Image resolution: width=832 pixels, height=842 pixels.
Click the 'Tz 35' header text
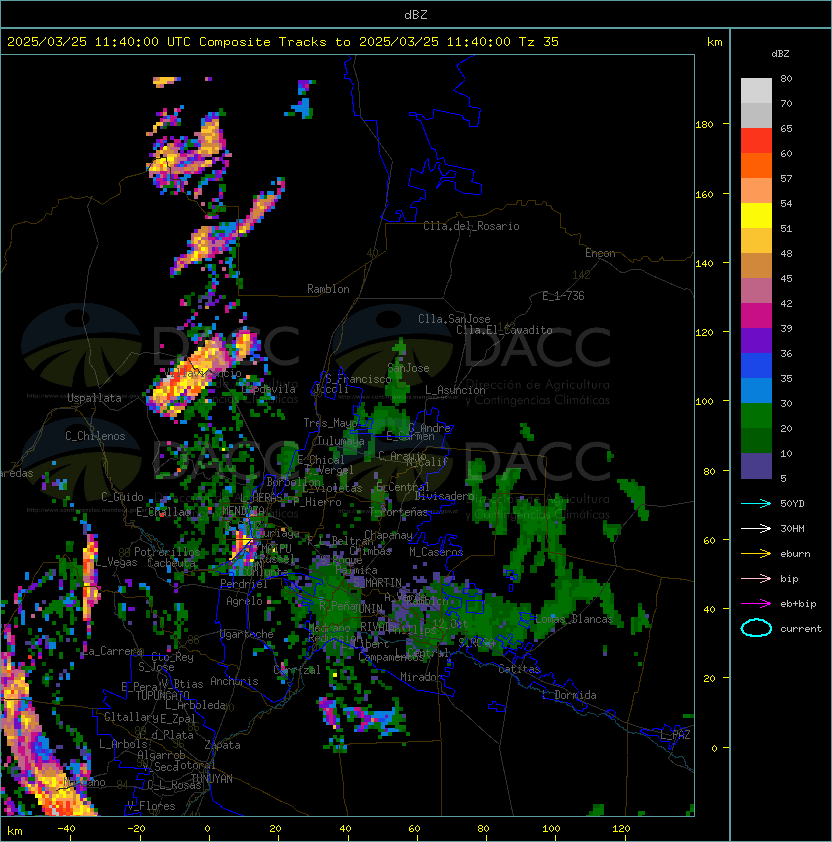click(538, 42)
